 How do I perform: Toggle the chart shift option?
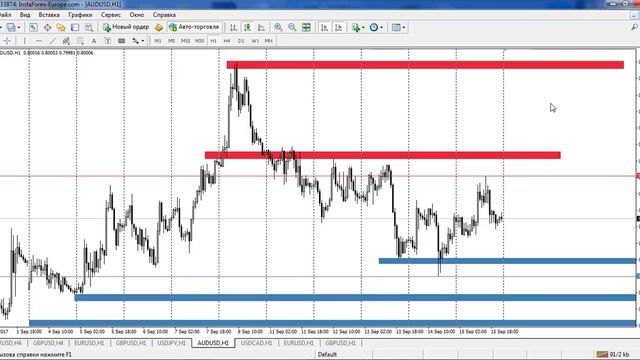coord(338,27)
